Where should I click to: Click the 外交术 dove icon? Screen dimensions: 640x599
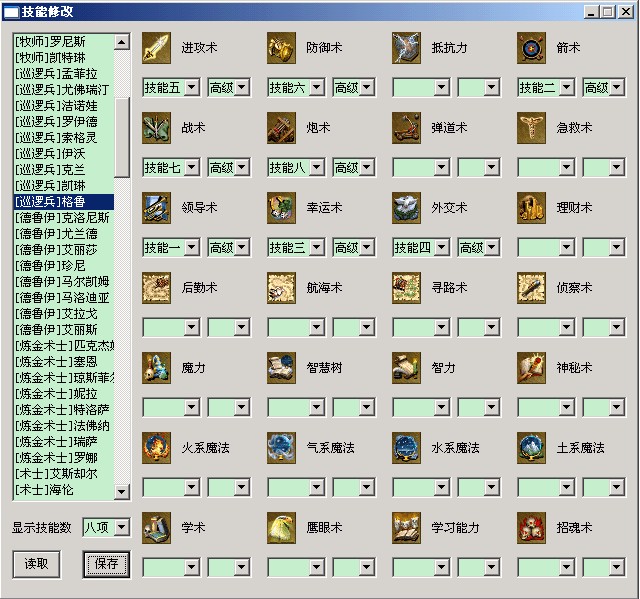(406, 208)
